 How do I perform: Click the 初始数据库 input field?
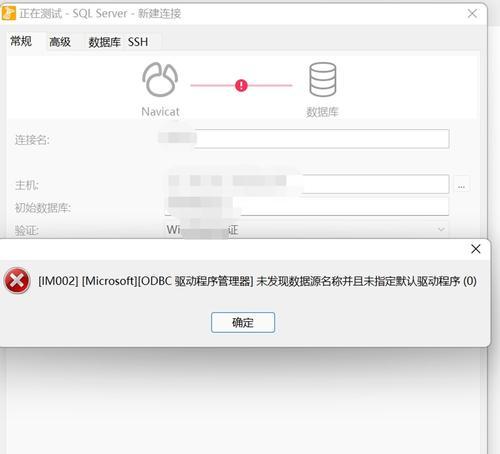pyautogui.click(x=307, y=207)
